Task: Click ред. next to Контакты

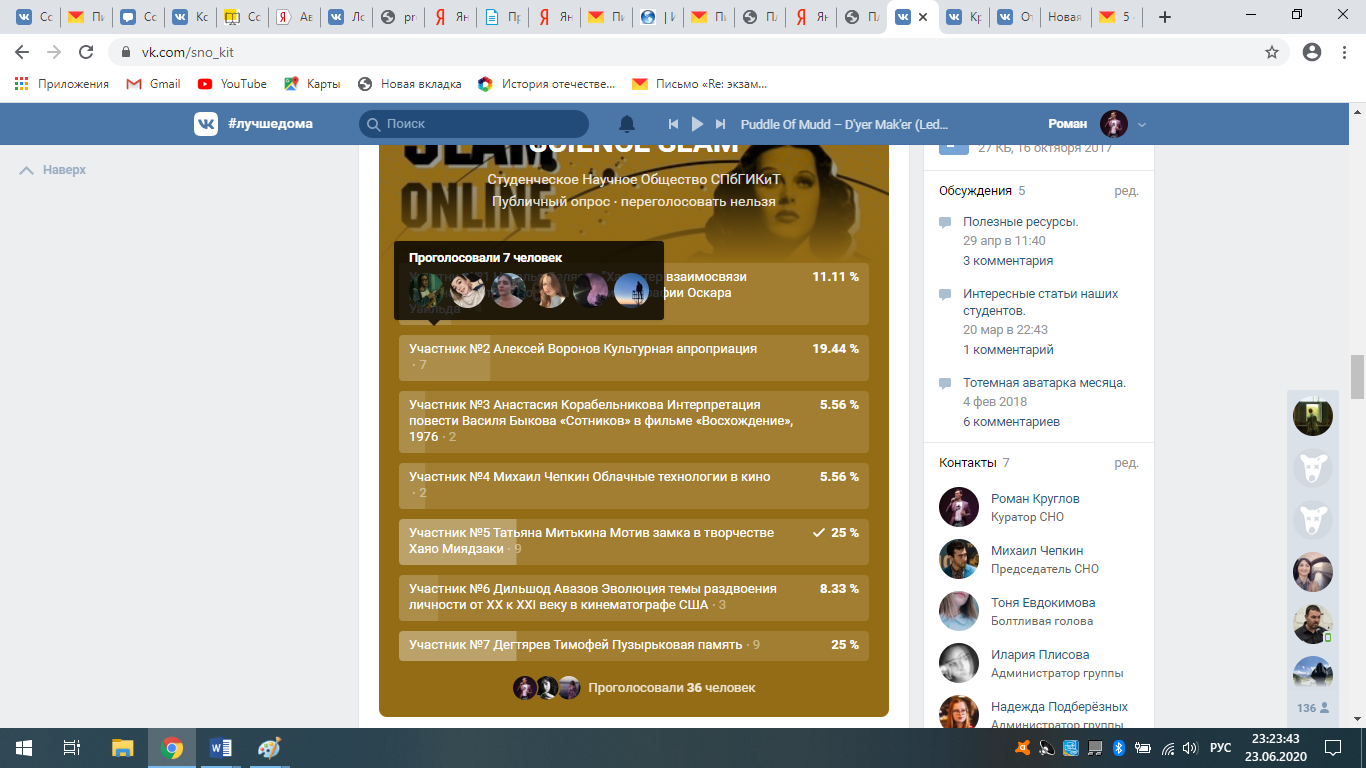Action: (1126, 463)
